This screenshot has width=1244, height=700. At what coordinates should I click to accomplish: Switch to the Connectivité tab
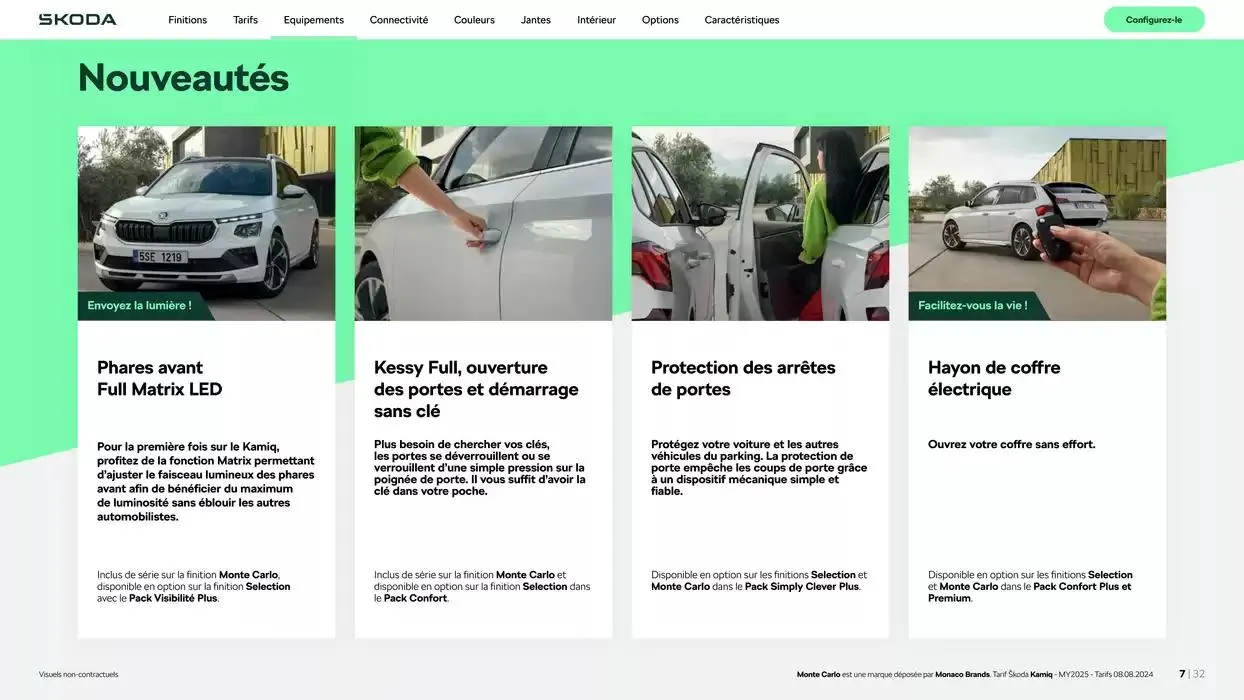click(x=398, y=20)
